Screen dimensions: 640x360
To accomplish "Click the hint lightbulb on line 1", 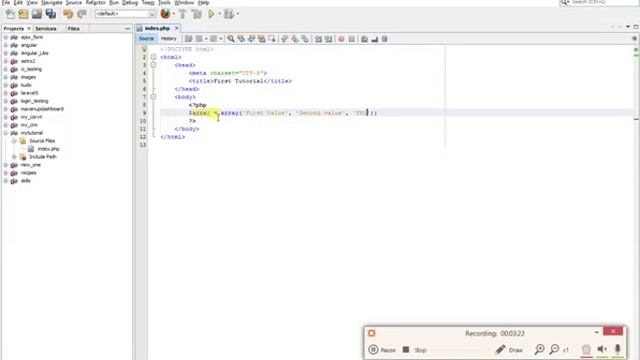I will (144, 49).
